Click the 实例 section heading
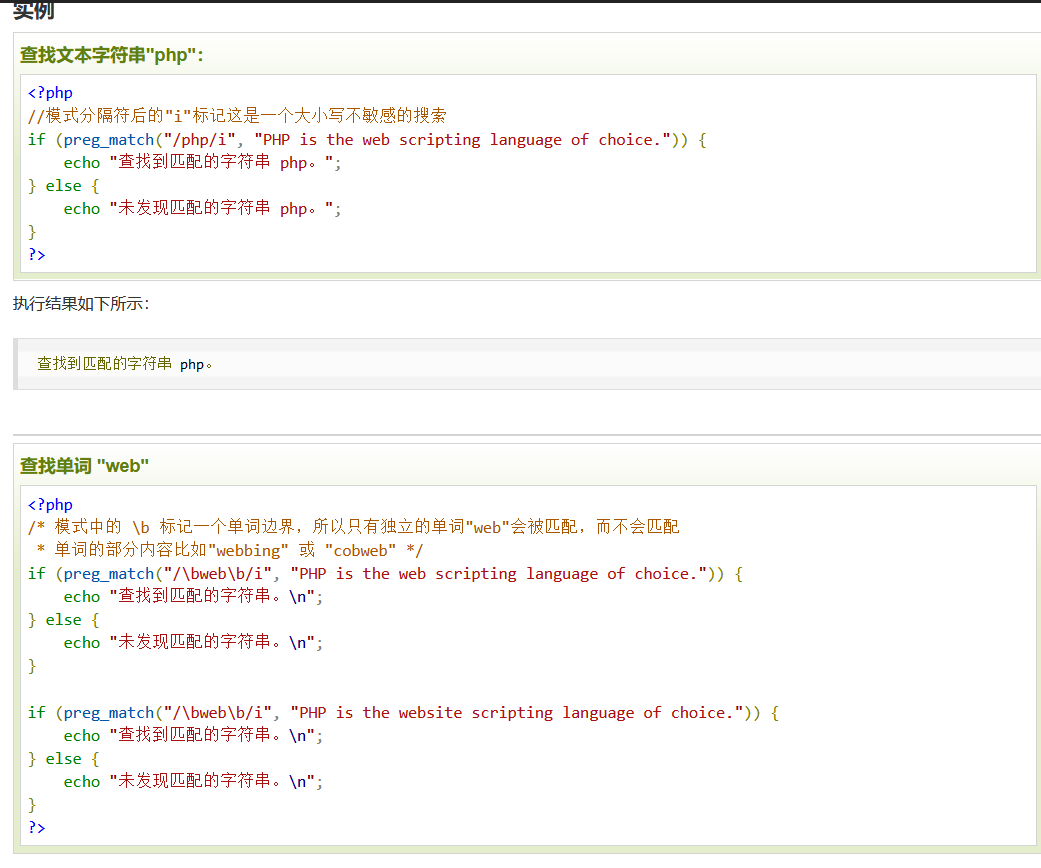This screenshot has height=868, width=1041. click(31, 10)
